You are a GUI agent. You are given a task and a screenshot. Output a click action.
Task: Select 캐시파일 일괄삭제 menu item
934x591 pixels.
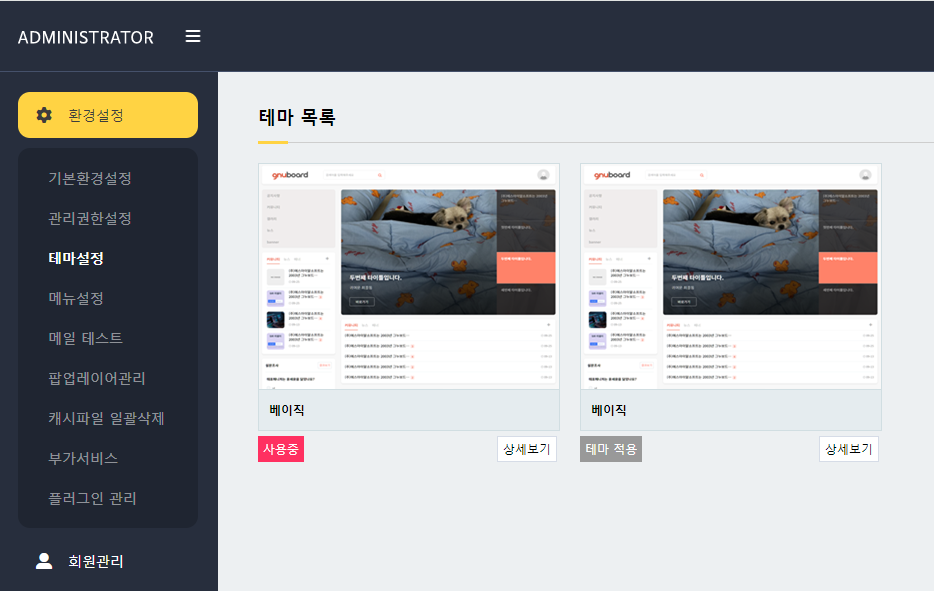pyautogui.click(x=106, y=418)
